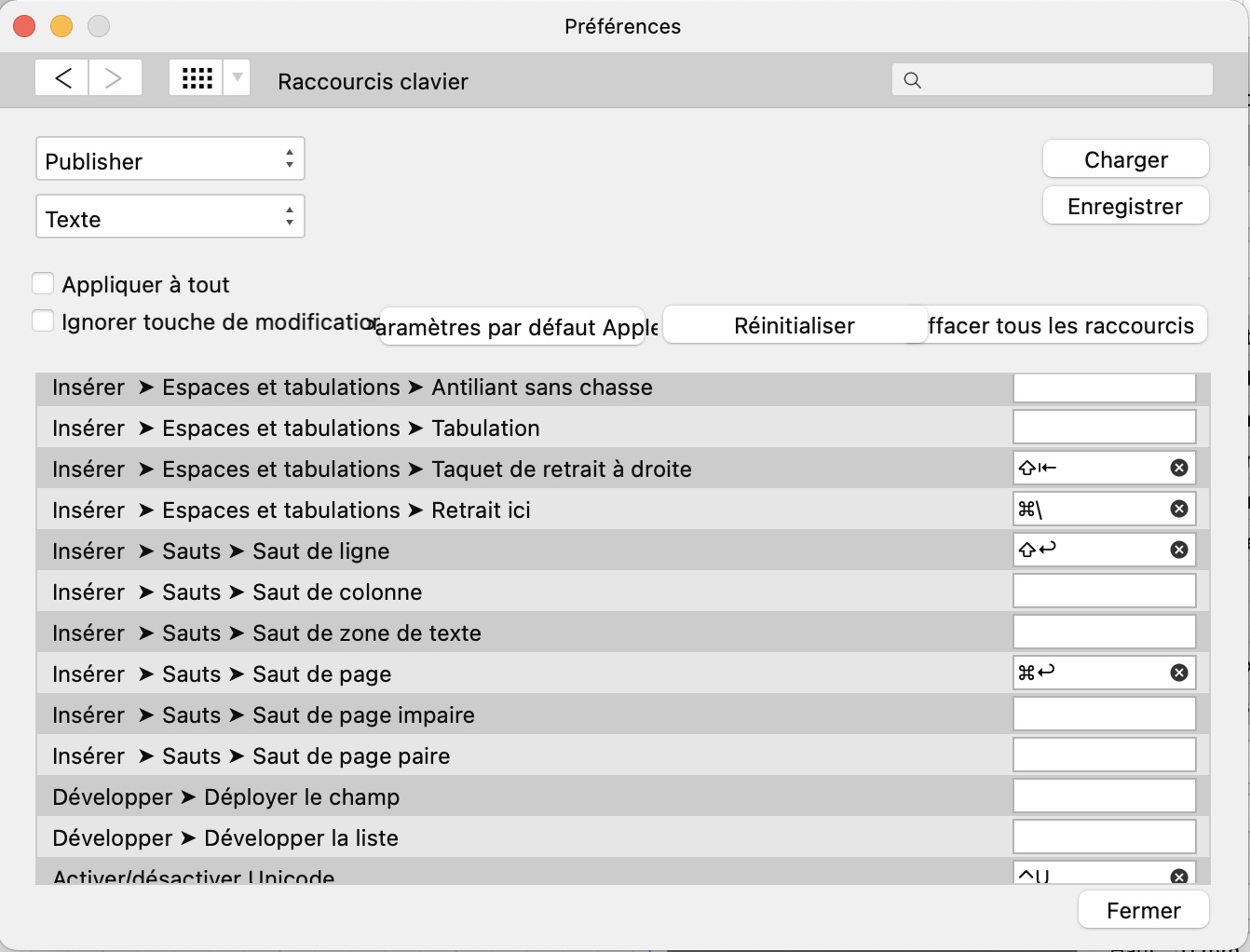Click shortcut field for Saut de colonne
Screen dimensions: 1250x952
pos(1105,591)
